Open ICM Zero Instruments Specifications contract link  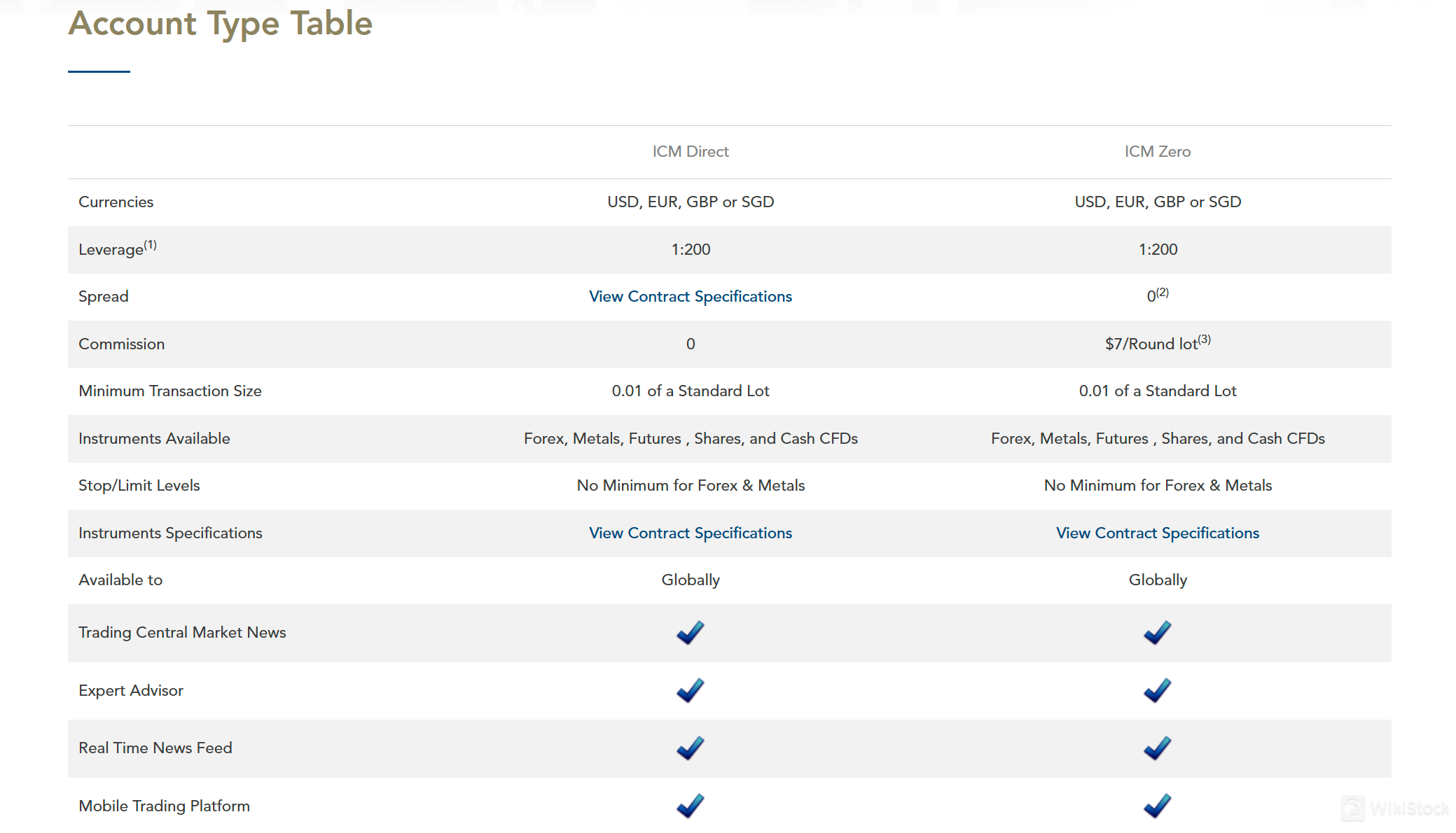[1158, 533]
